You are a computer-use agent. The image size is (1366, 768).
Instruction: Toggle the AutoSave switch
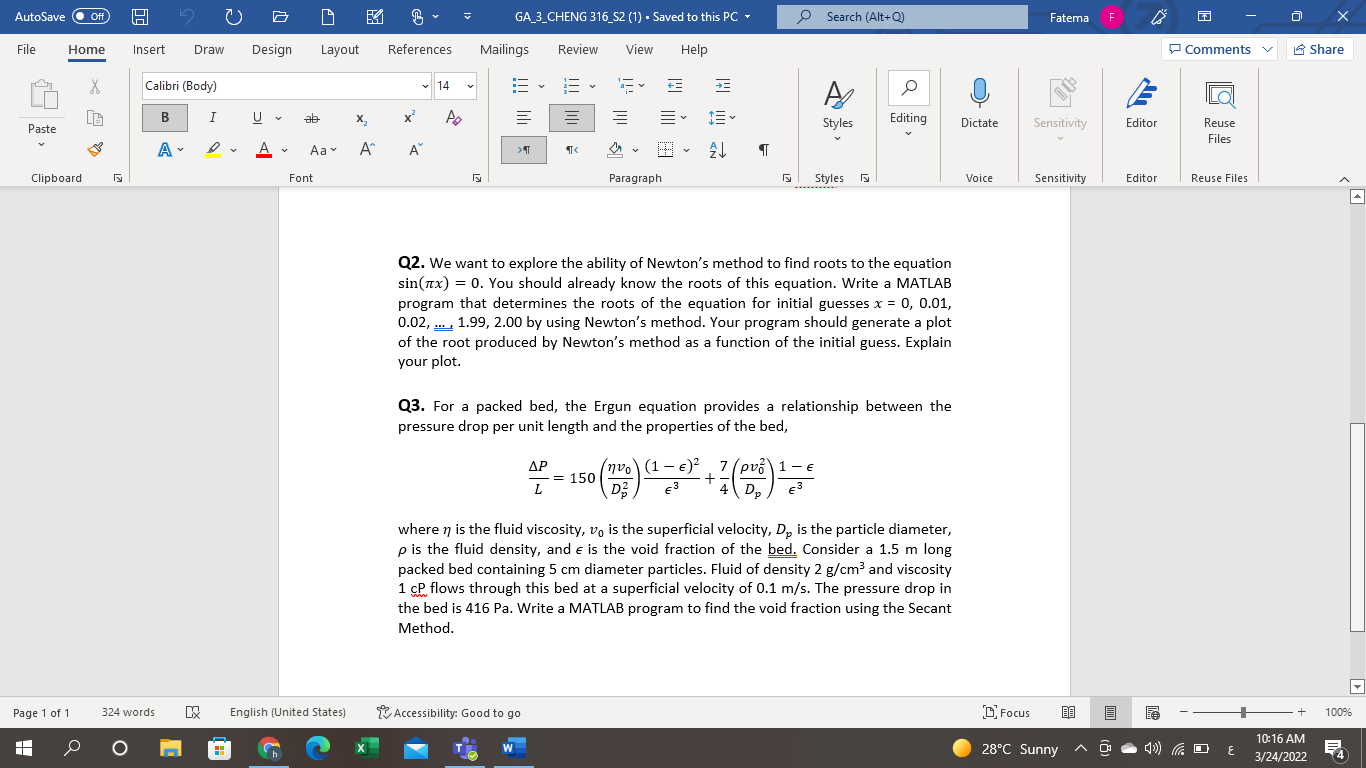coord(90,17)
